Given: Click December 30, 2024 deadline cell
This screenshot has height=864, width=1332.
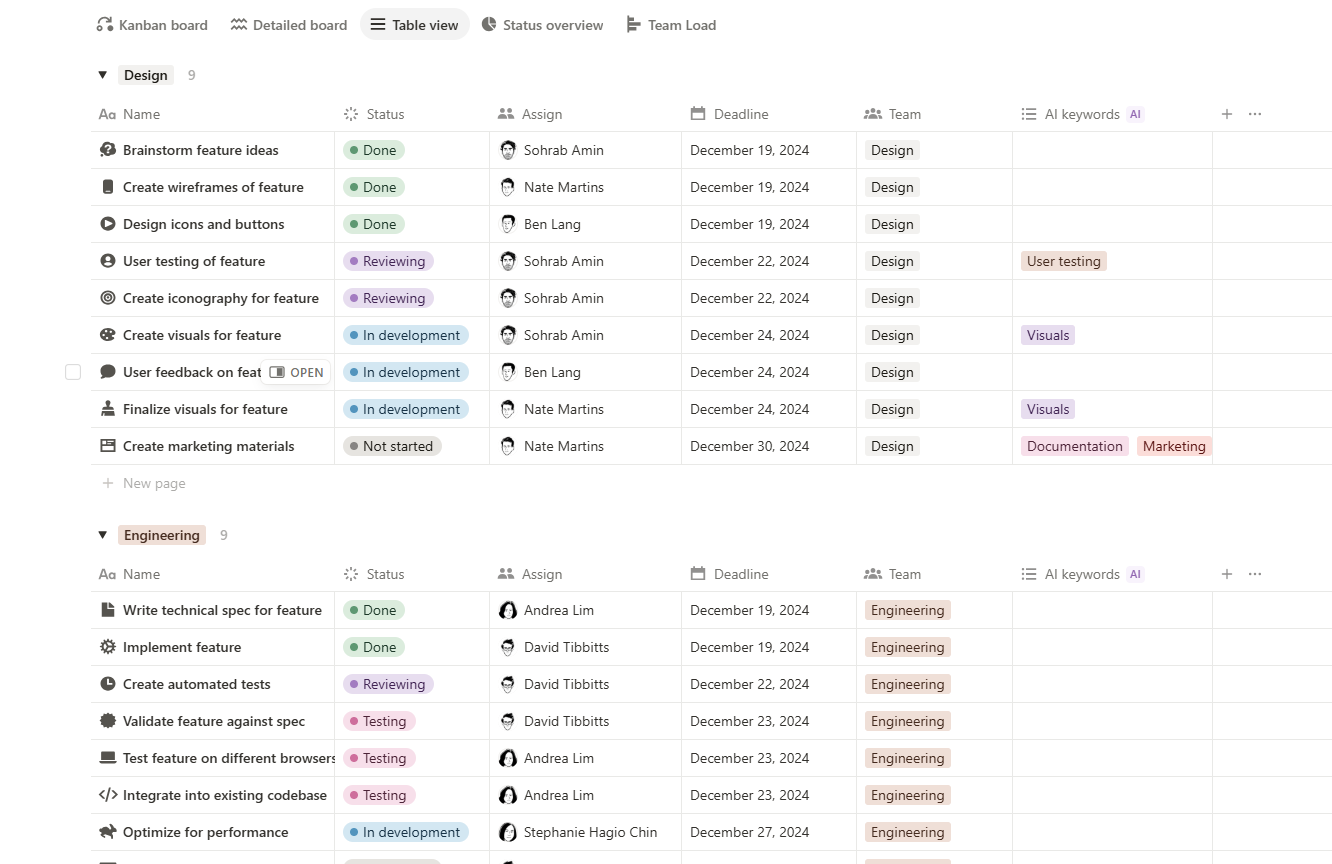Looking at the screenshot, I should point(769,446).
